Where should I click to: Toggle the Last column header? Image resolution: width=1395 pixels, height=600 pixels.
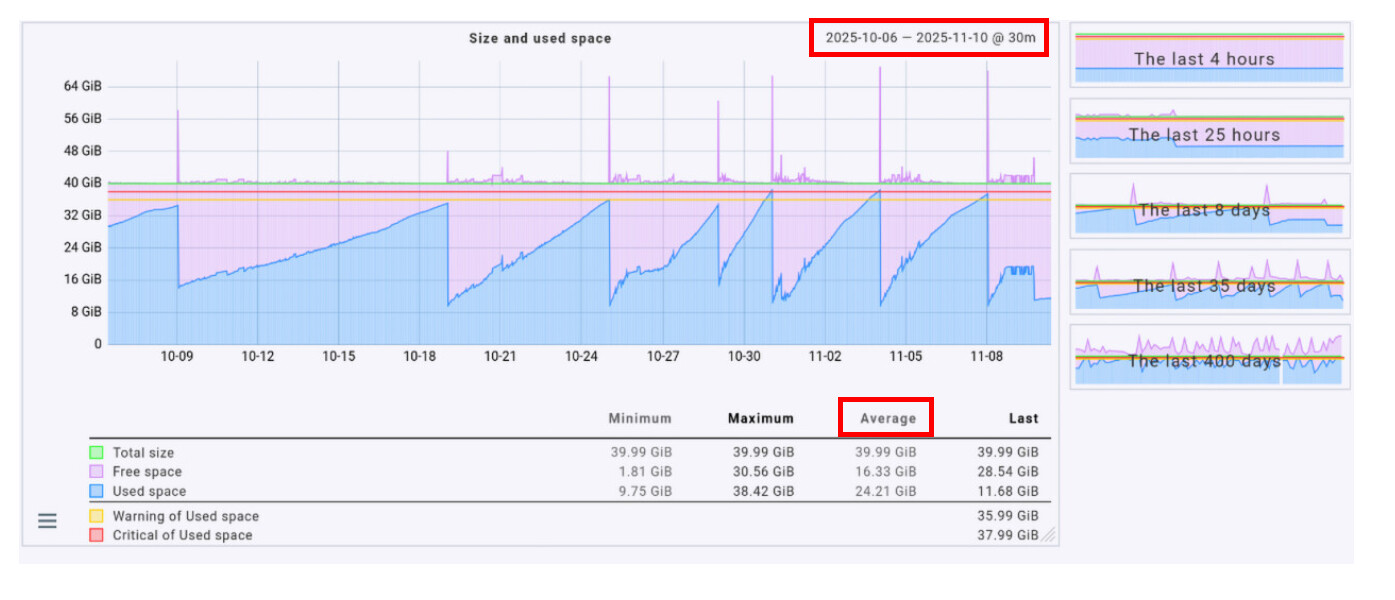(1023, 419)
